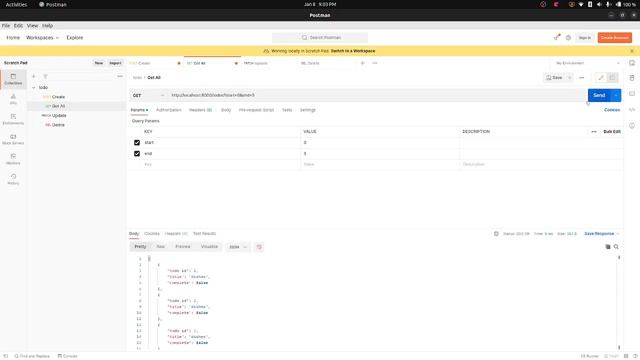Open the History sidebar panel
Image resolution: width=640 pixels, height=360 pixels.
point(13,179)
